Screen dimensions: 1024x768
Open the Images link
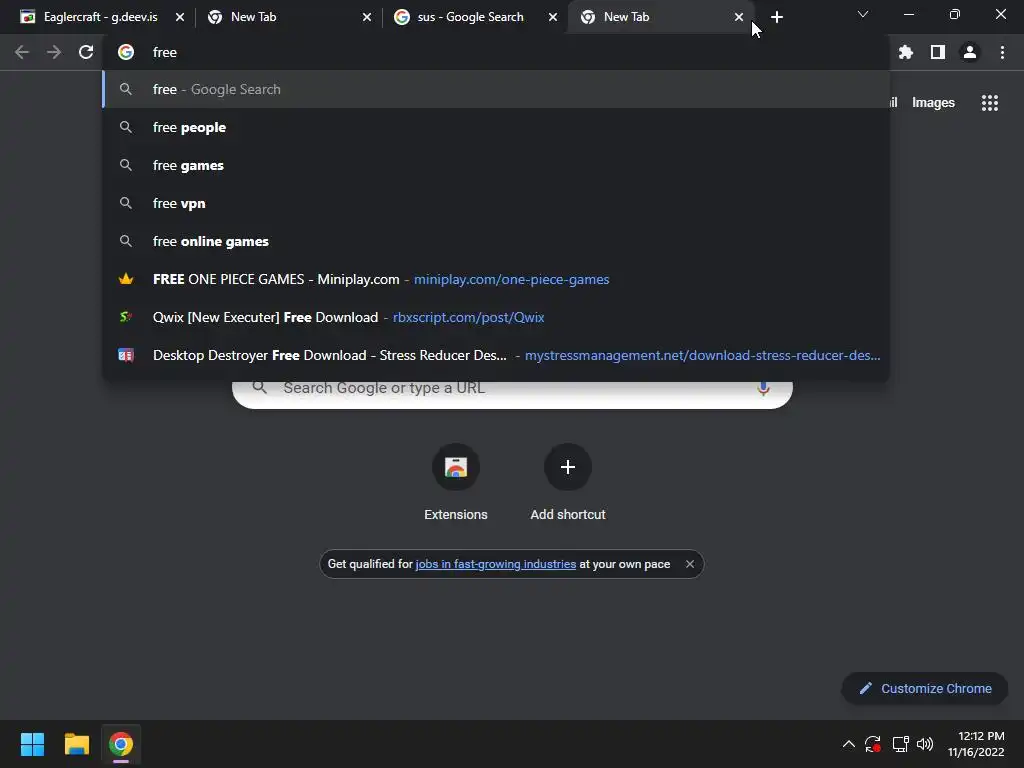[x=933, y=103]
